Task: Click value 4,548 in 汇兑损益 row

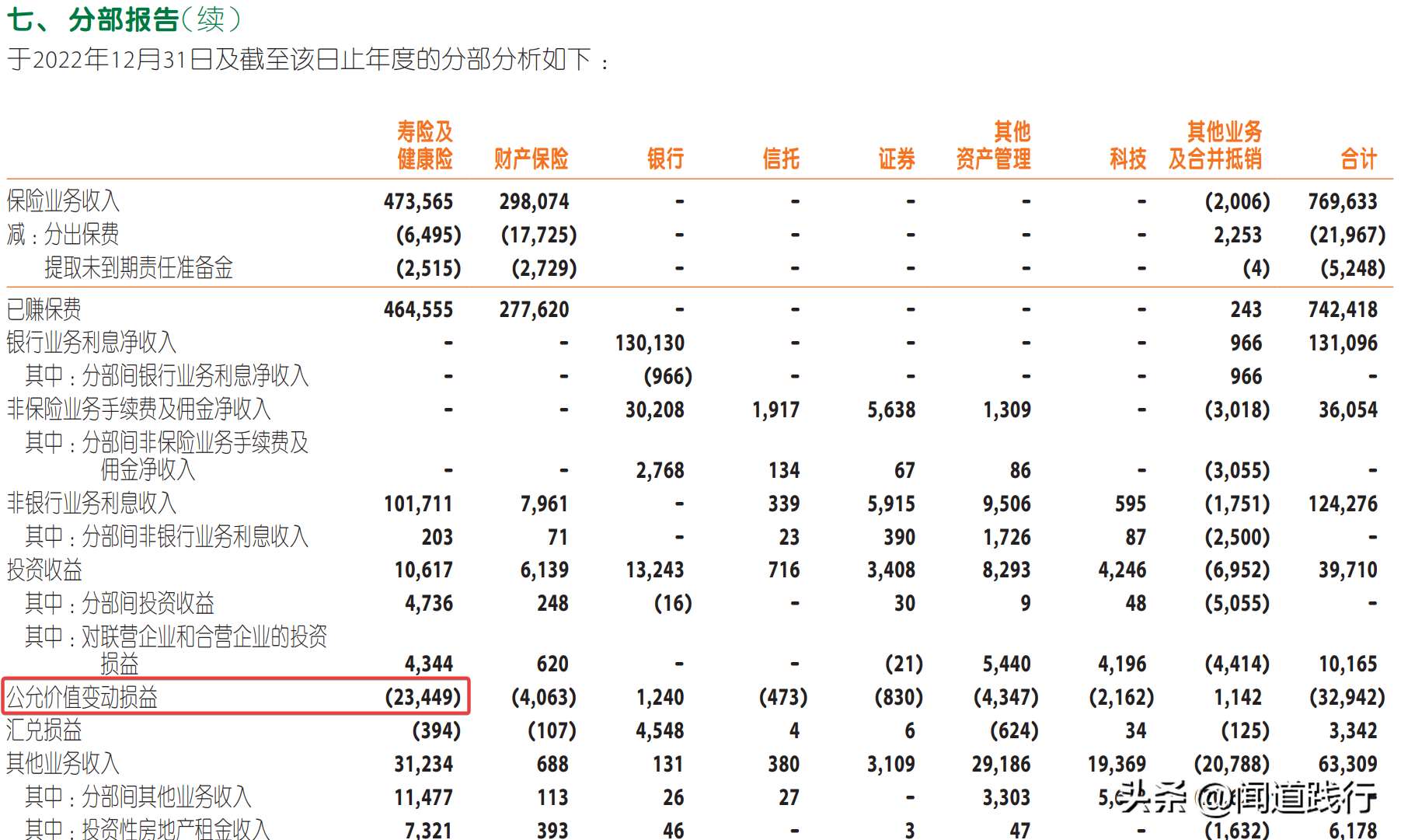Action: click(660, 730)
